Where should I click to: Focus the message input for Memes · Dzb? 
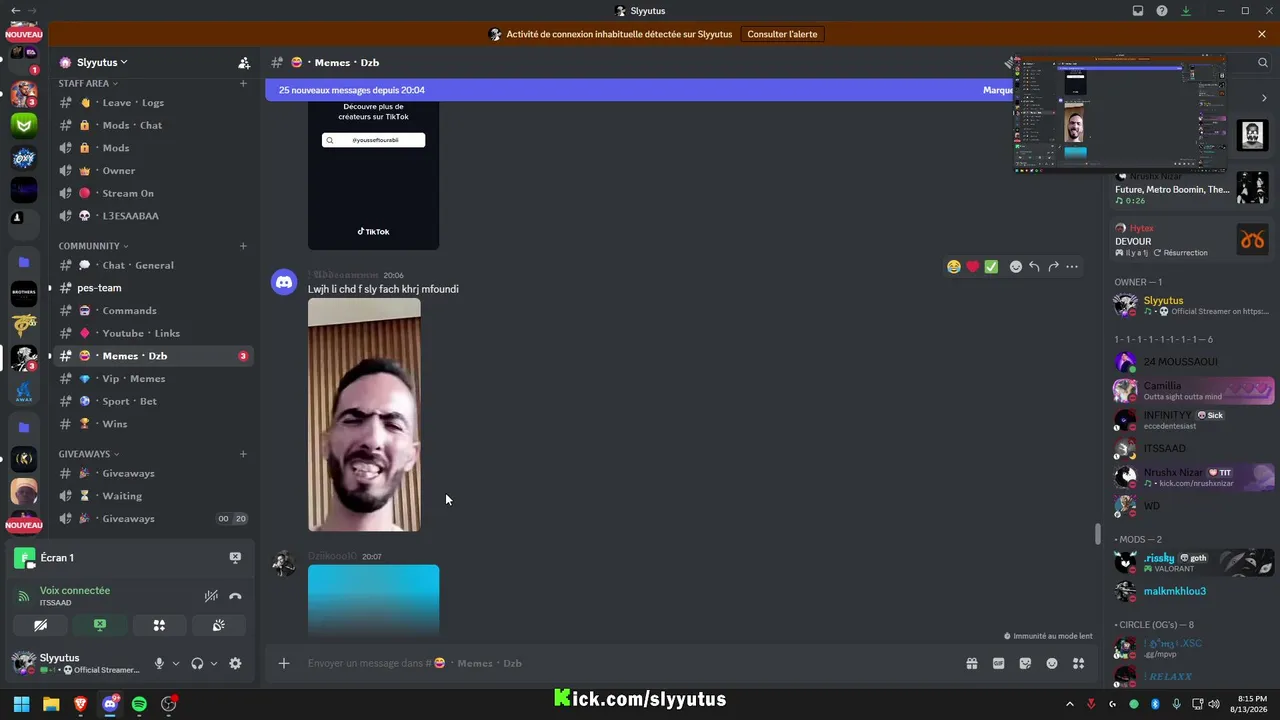pyautogui.click(x=630, y=663)
